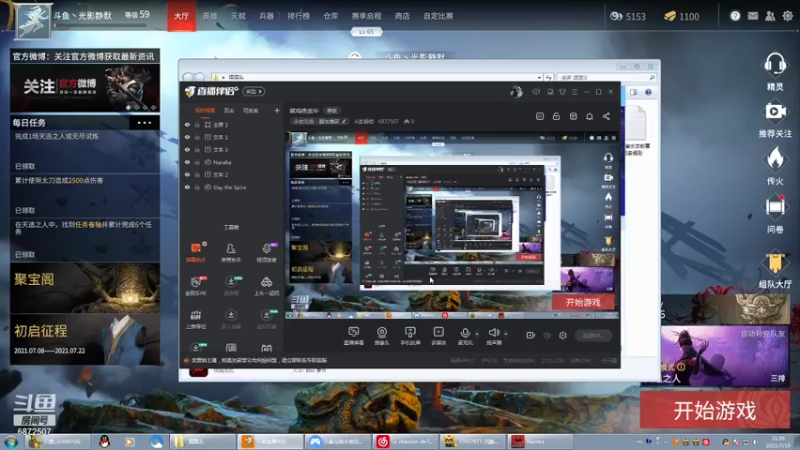Toggle the lock on the 全屏 1 source

[197, 124]
